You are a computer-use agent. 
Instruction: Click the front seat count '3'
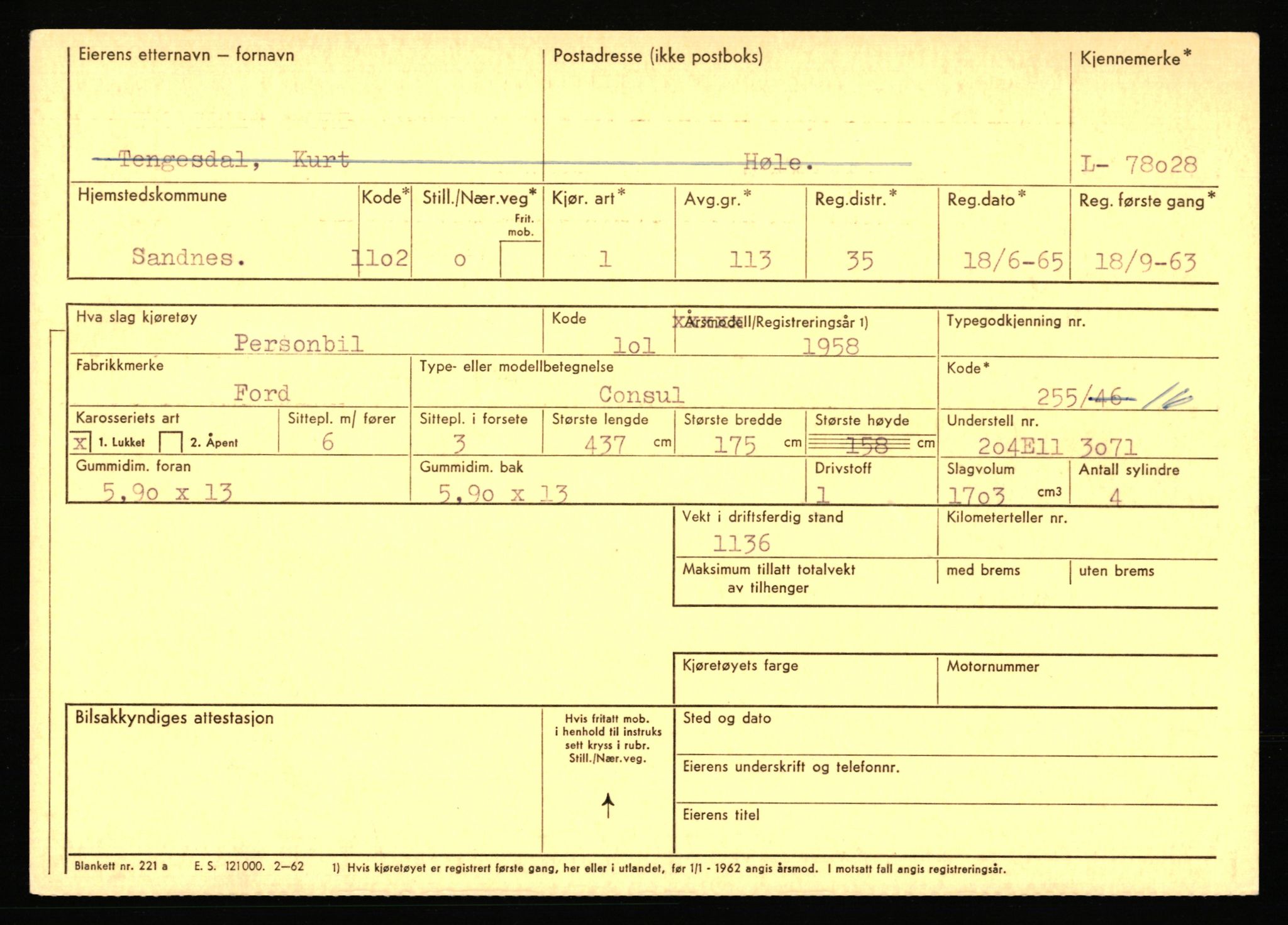coord(460,444)
